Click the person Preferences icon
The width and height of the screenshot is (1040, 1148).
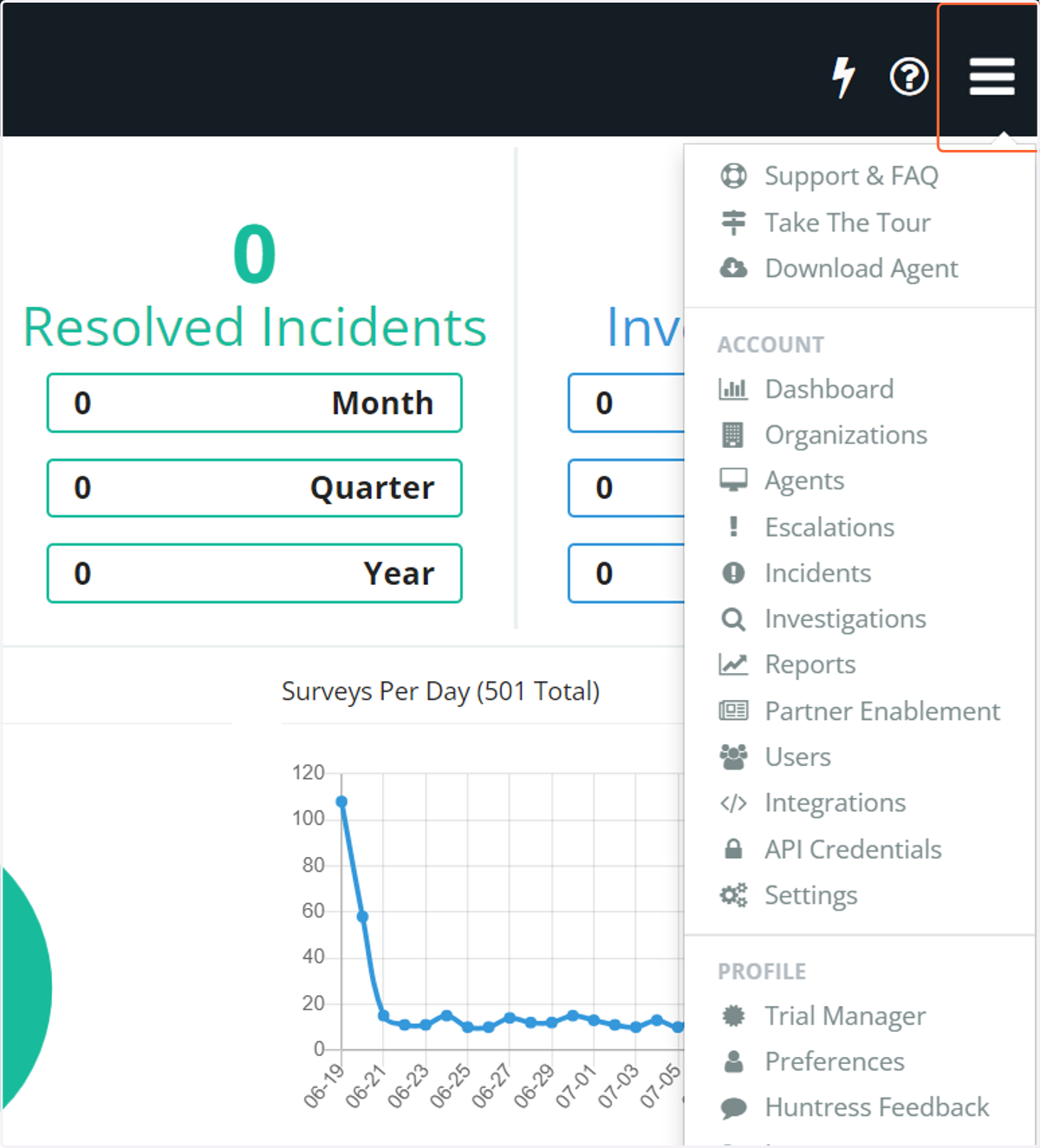733,1061
